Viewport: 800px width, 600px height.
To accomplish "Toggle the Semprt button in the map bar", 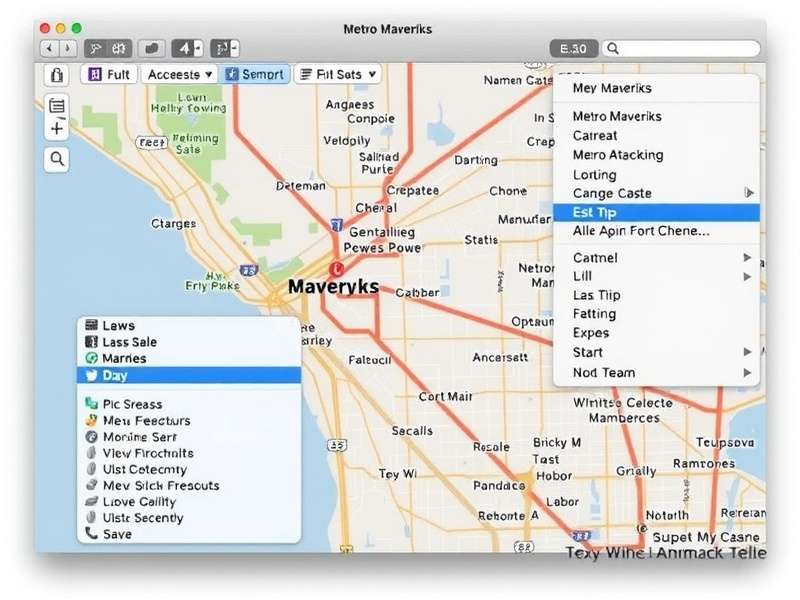I will (255, 74).
